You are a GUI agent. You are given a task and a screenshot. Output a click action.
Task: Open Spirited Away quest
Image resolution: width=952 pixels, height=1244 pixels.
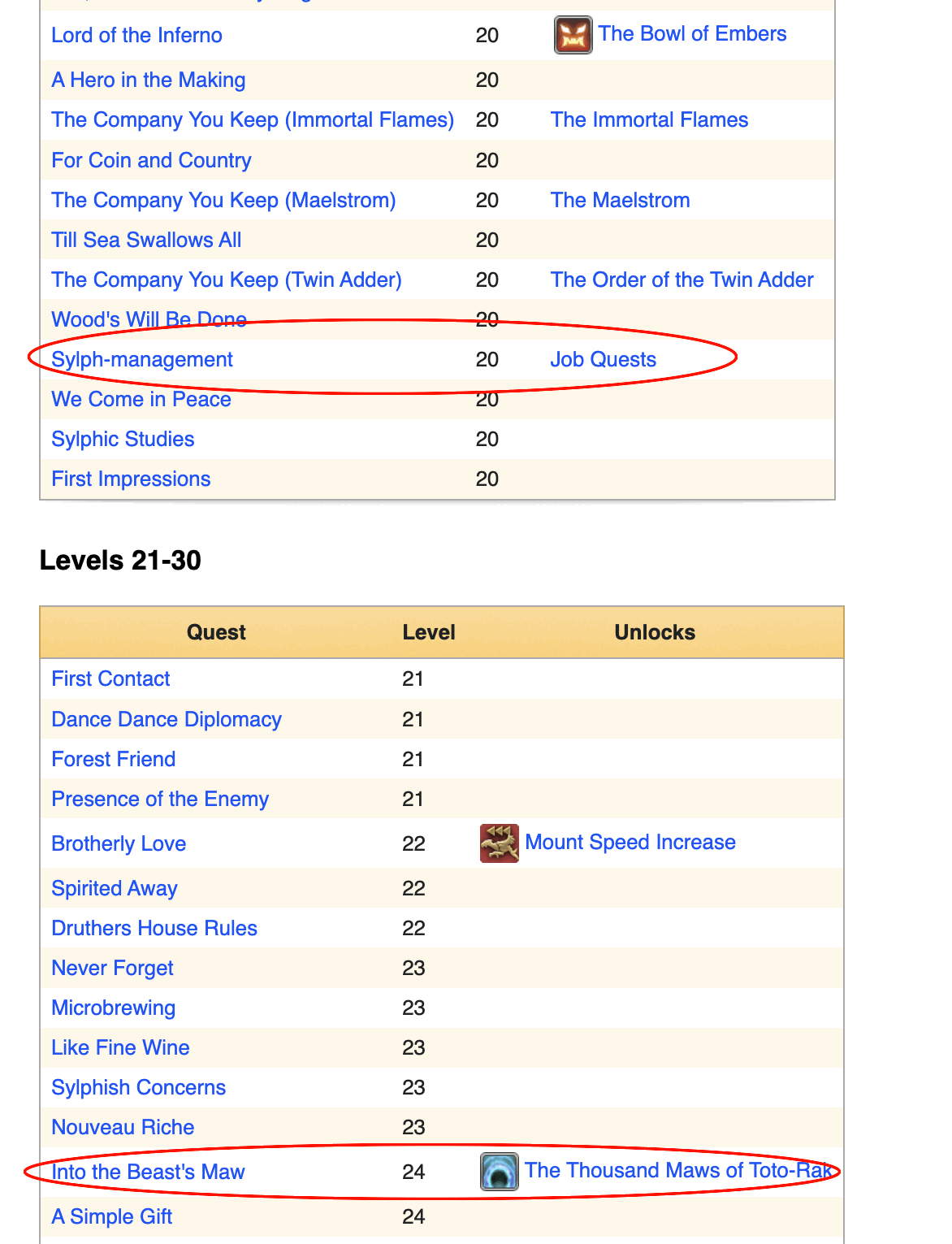(114, 888)
